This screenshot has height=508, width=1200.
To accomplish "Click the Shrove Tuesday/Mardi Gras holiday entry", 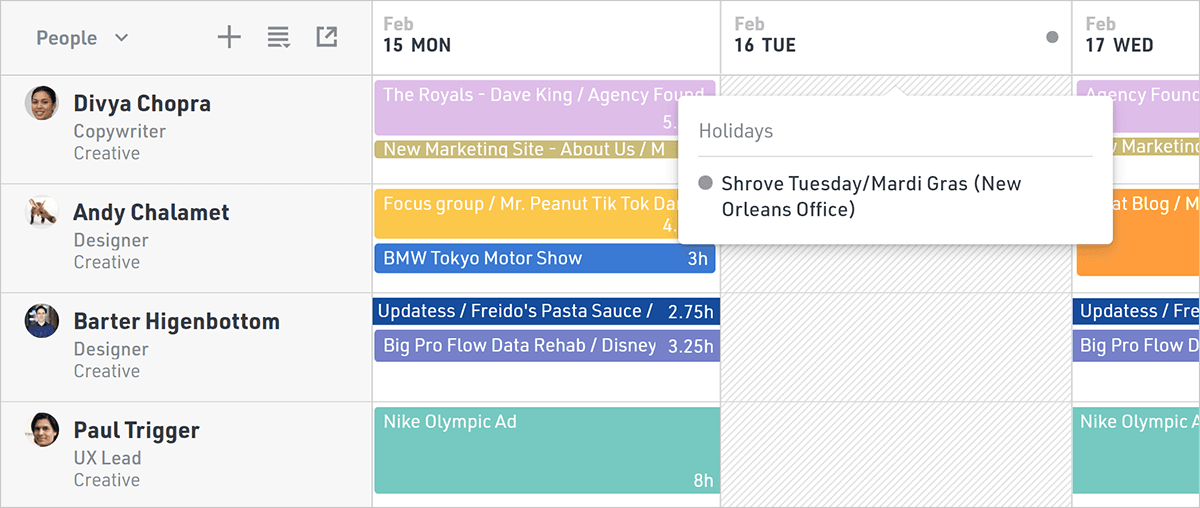I will [x=870, y=196].
